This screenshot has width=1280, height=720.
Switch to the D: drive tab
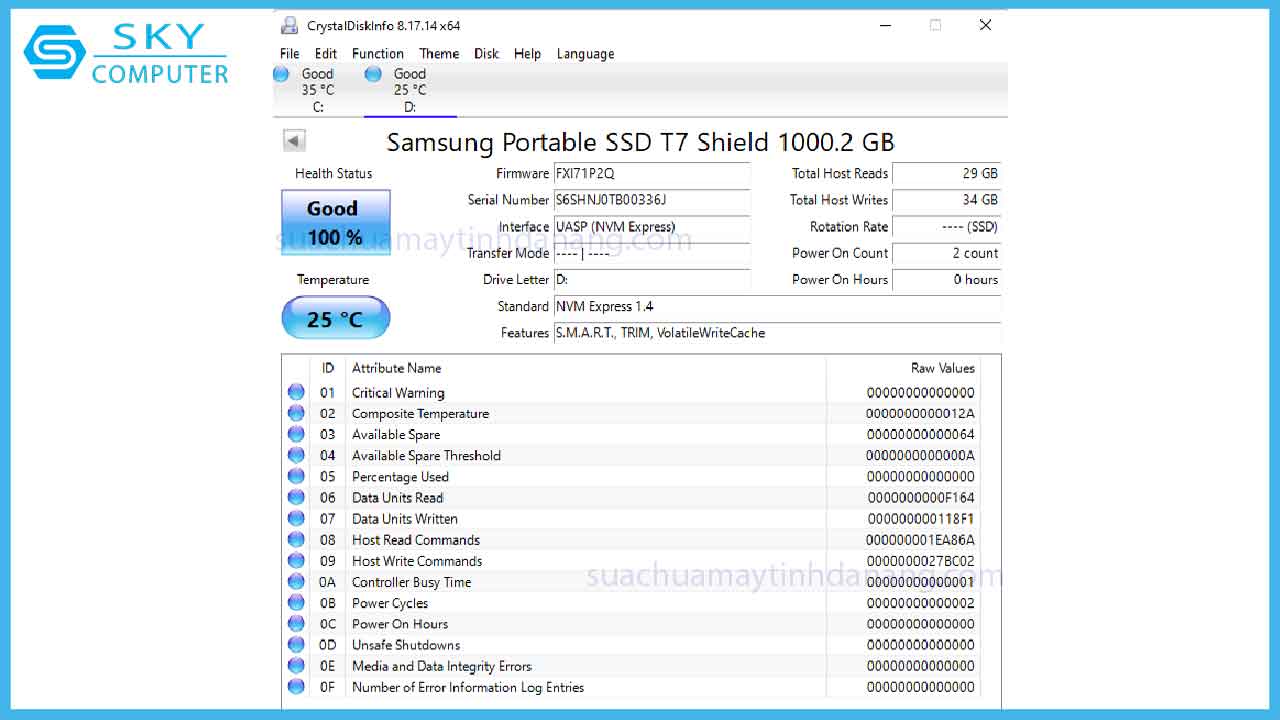[410, 89]
